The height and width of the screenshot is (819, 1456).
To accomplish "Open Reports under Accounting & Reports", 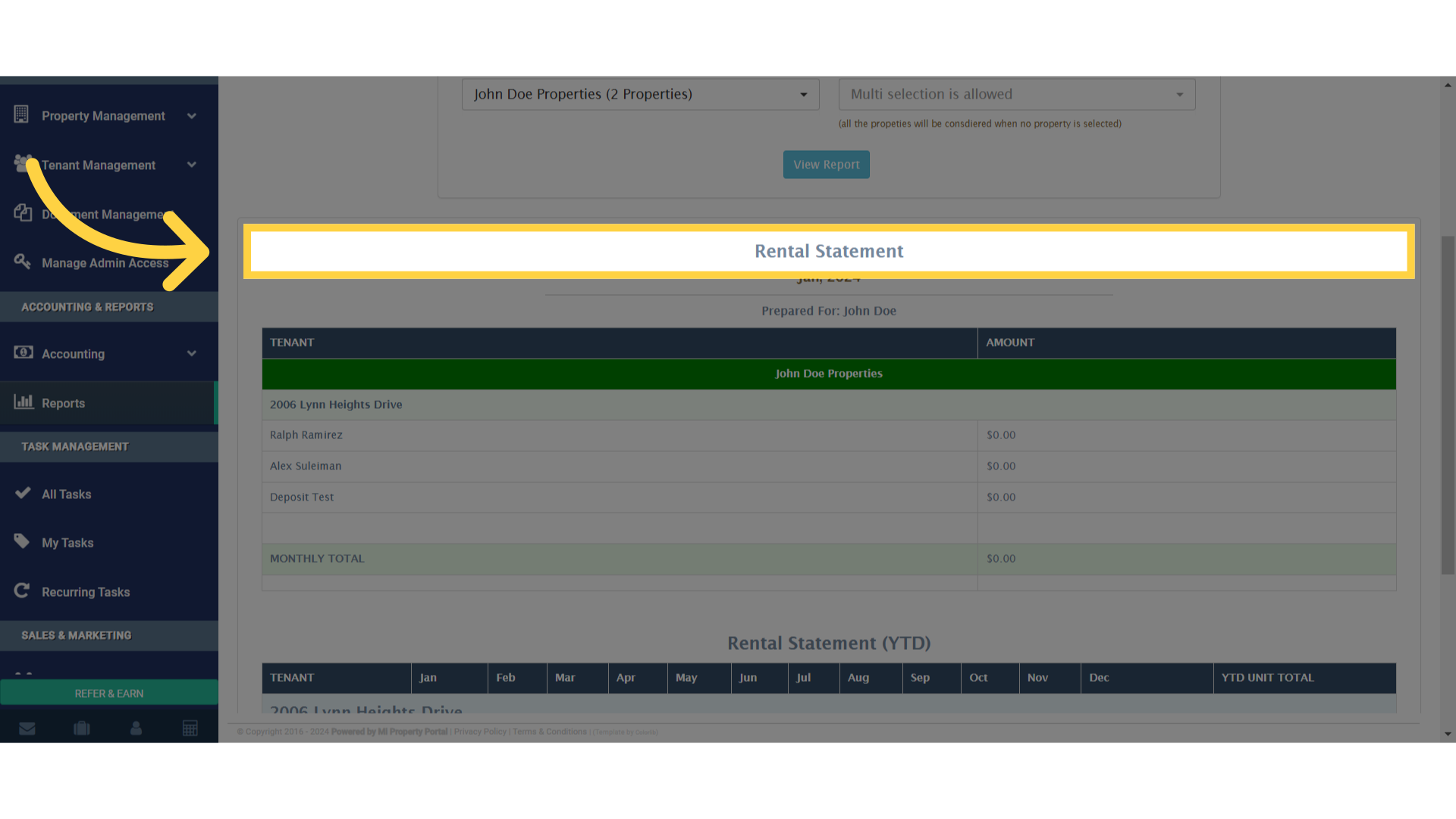I will click(x=64, y=403).
